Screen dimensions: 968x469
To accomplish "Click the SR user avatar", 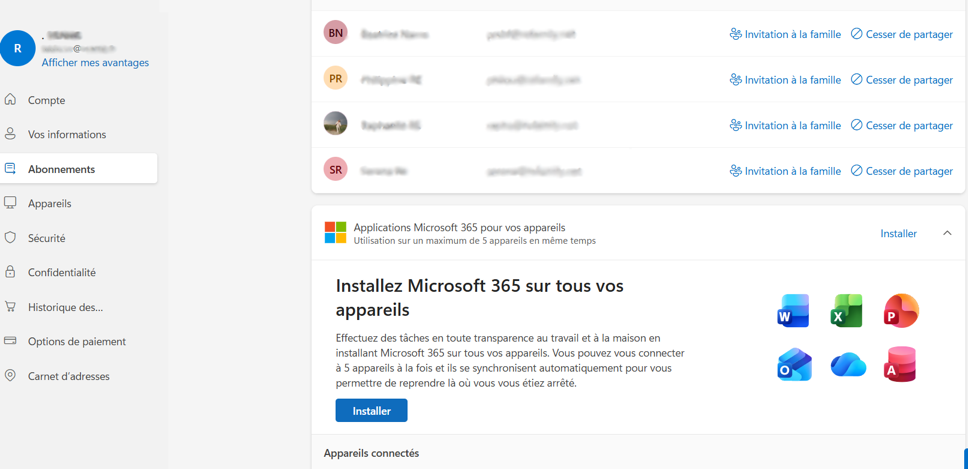I will (335, 169).
